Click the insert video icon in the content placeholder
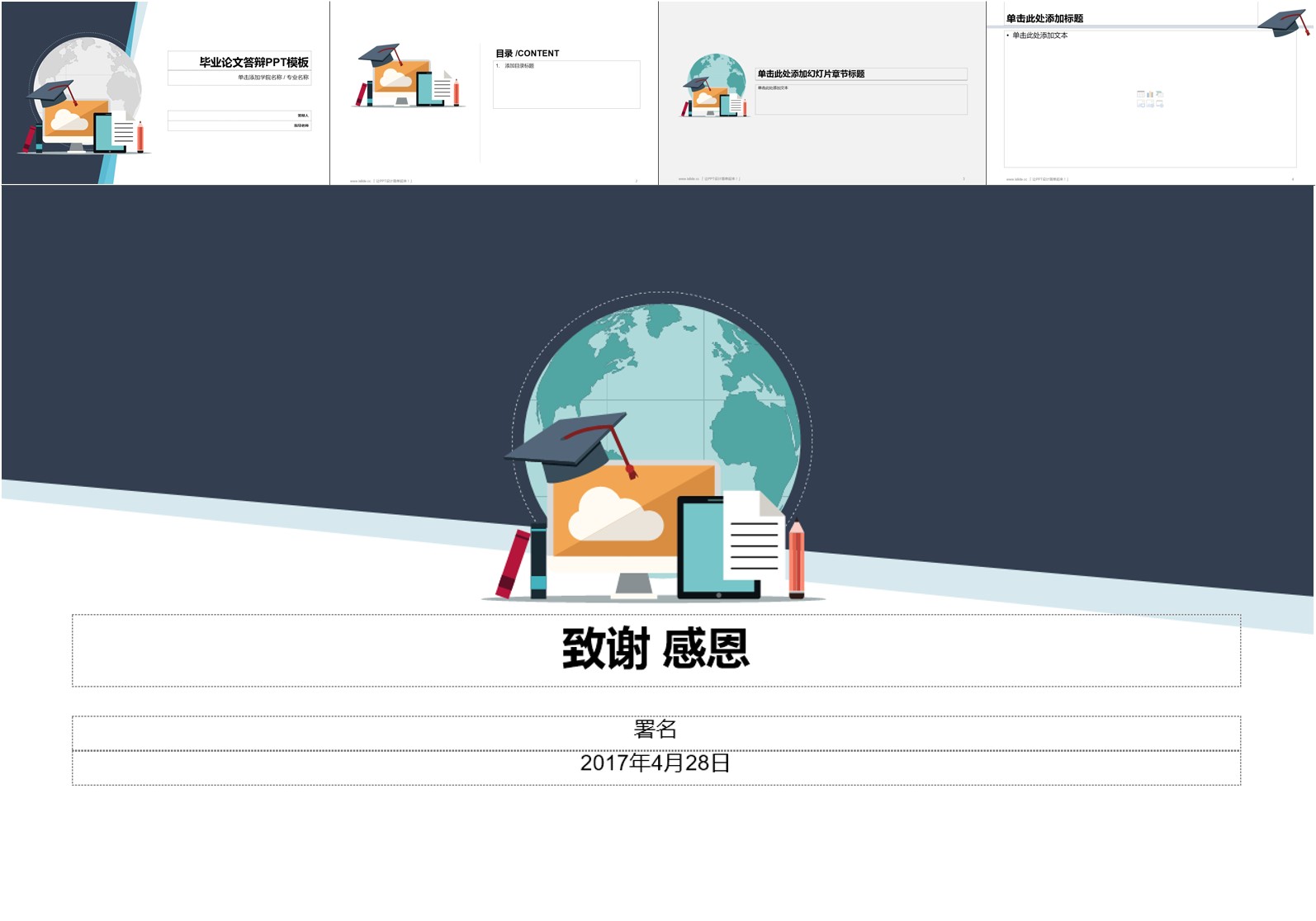 (1160, 103)
